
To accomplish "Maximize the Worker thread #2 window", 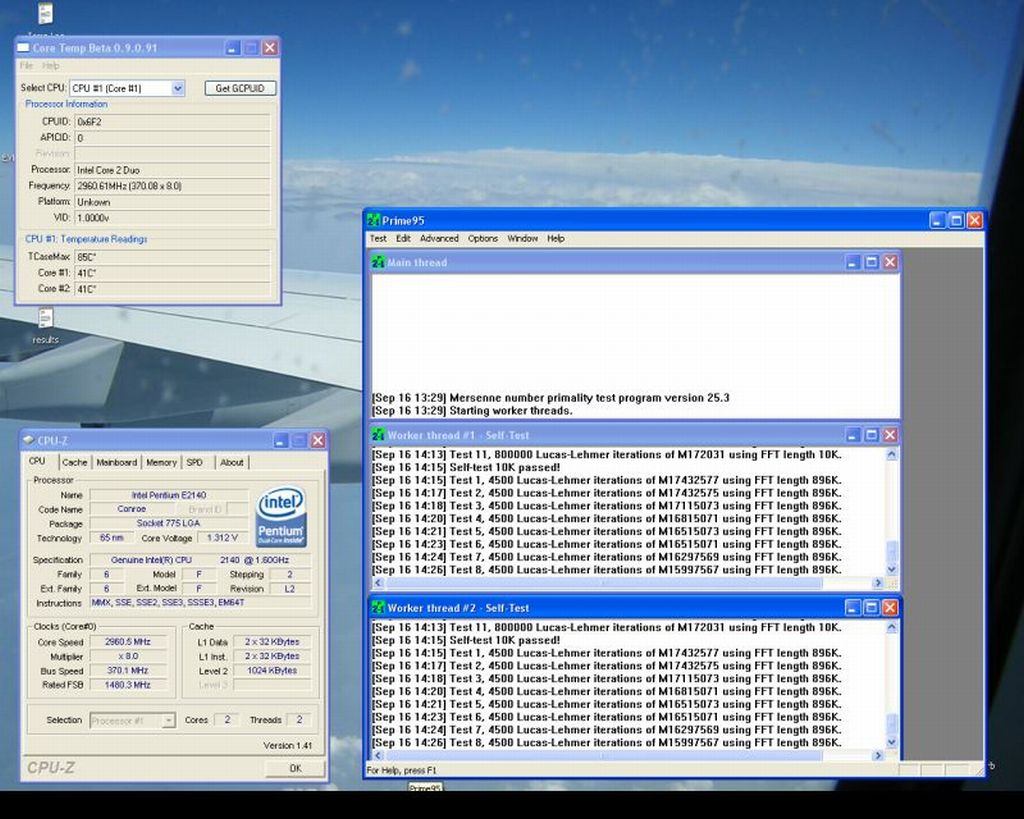I will tap(871, 608).
